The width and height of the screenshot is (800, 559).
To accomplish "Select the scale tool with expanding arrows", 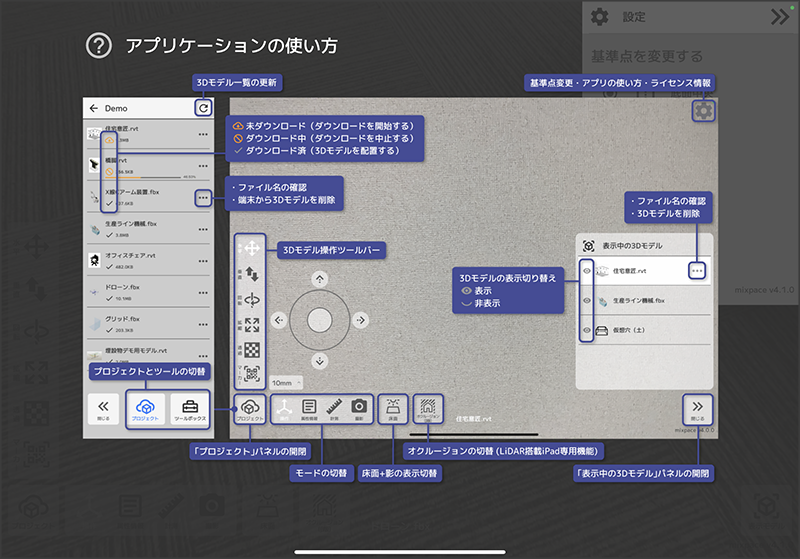I will coord(251,325).
